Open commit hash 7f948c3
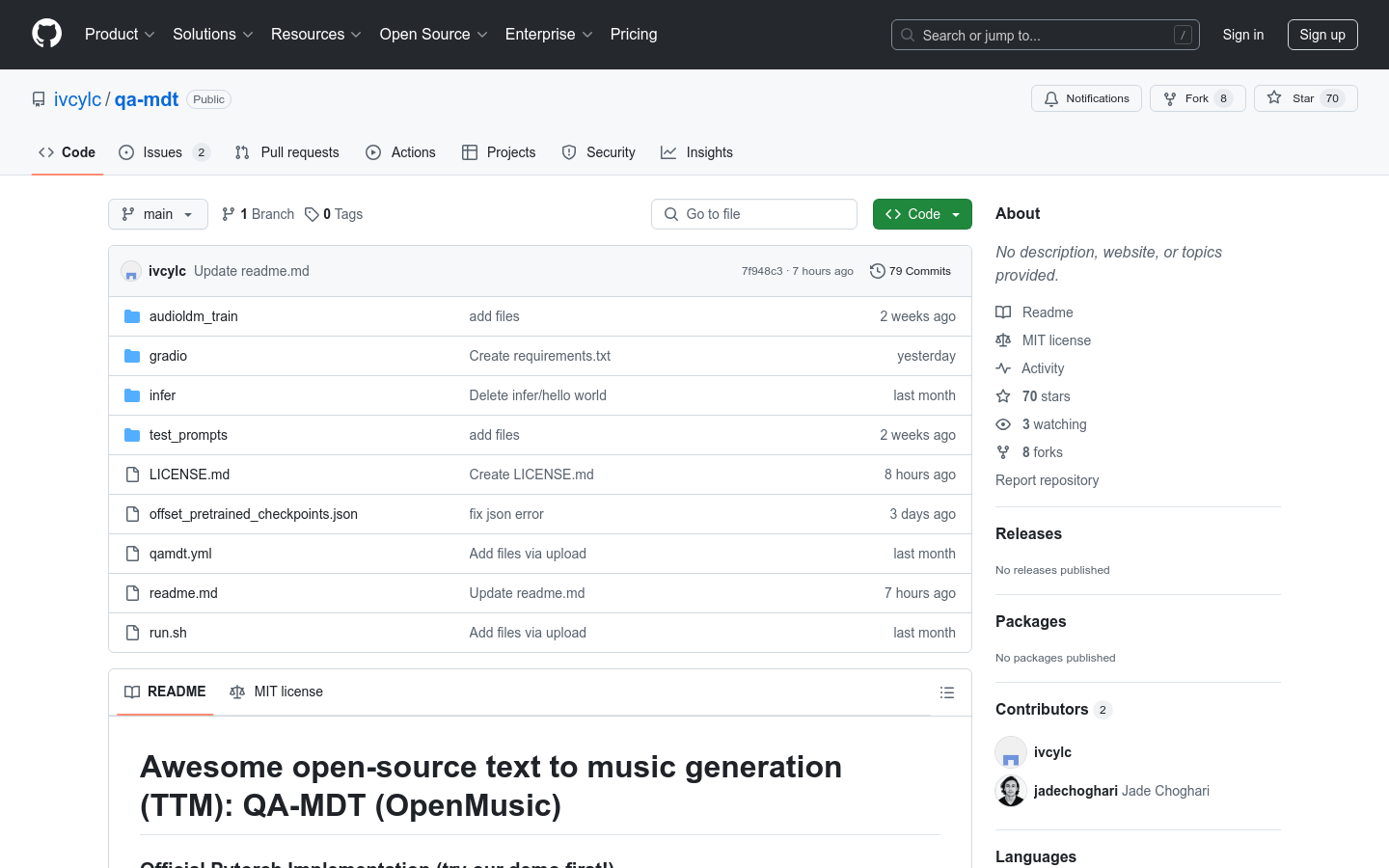Image resolution: width=1389 pixels, height=868 pixels. pyautogui.click(x=762, y=271)
